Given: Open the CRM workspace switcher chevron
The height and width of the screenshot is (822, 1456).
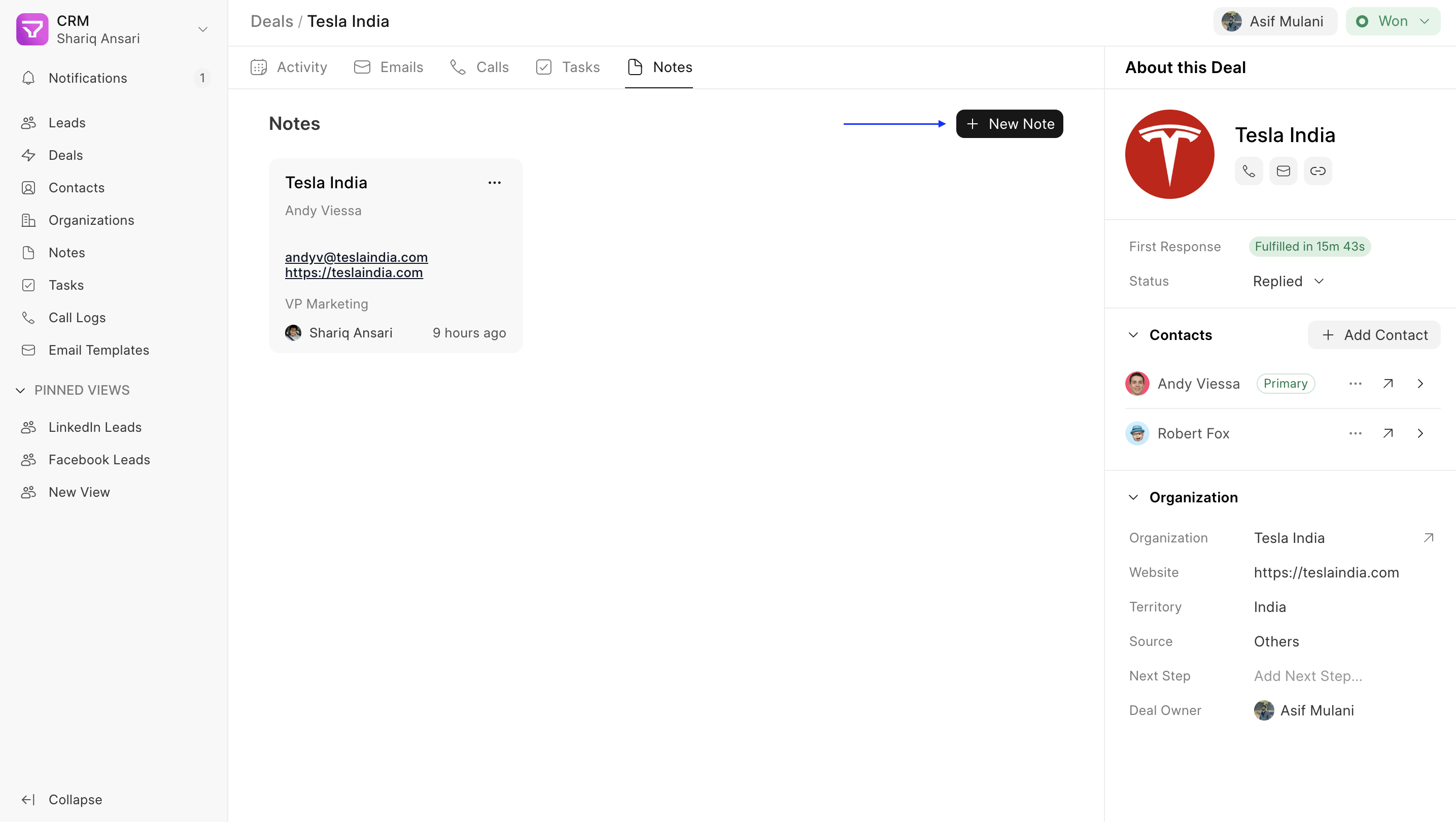Looking at the screenshot, I should click(203, 29).
